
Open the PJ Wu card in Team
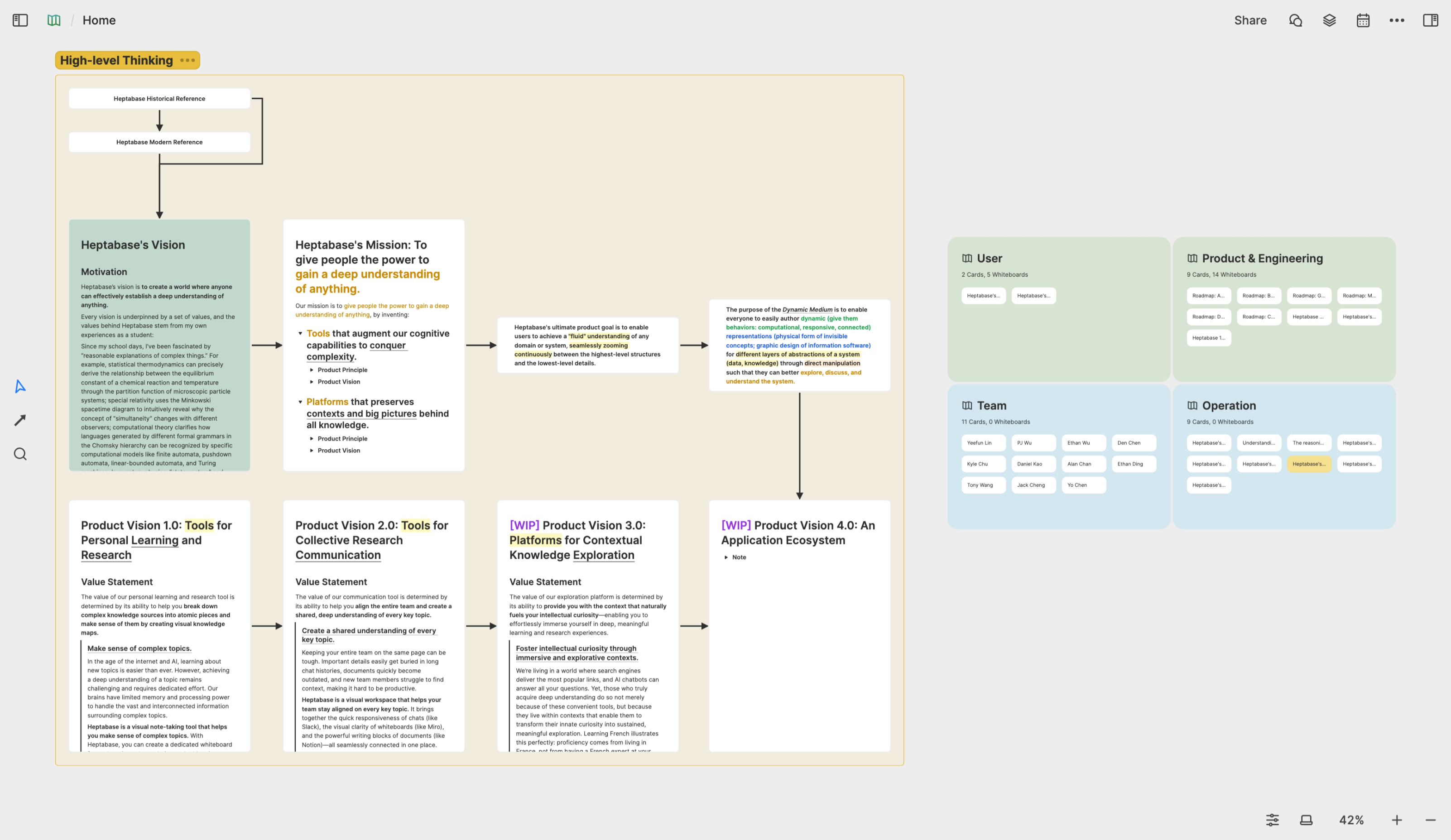coord(1033,443)
